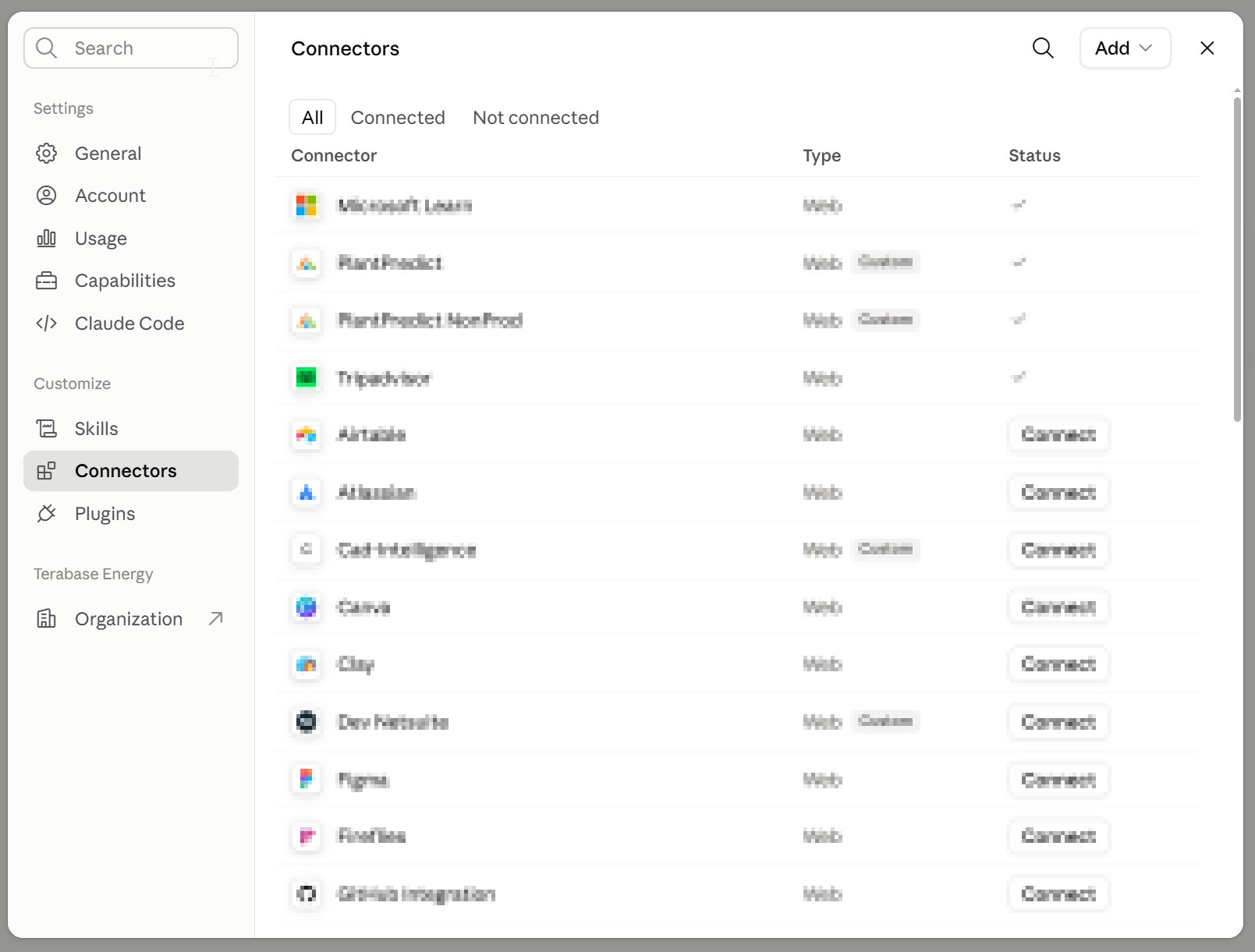Click the Status column header

pyautogui.click(x=1034, y=156)
